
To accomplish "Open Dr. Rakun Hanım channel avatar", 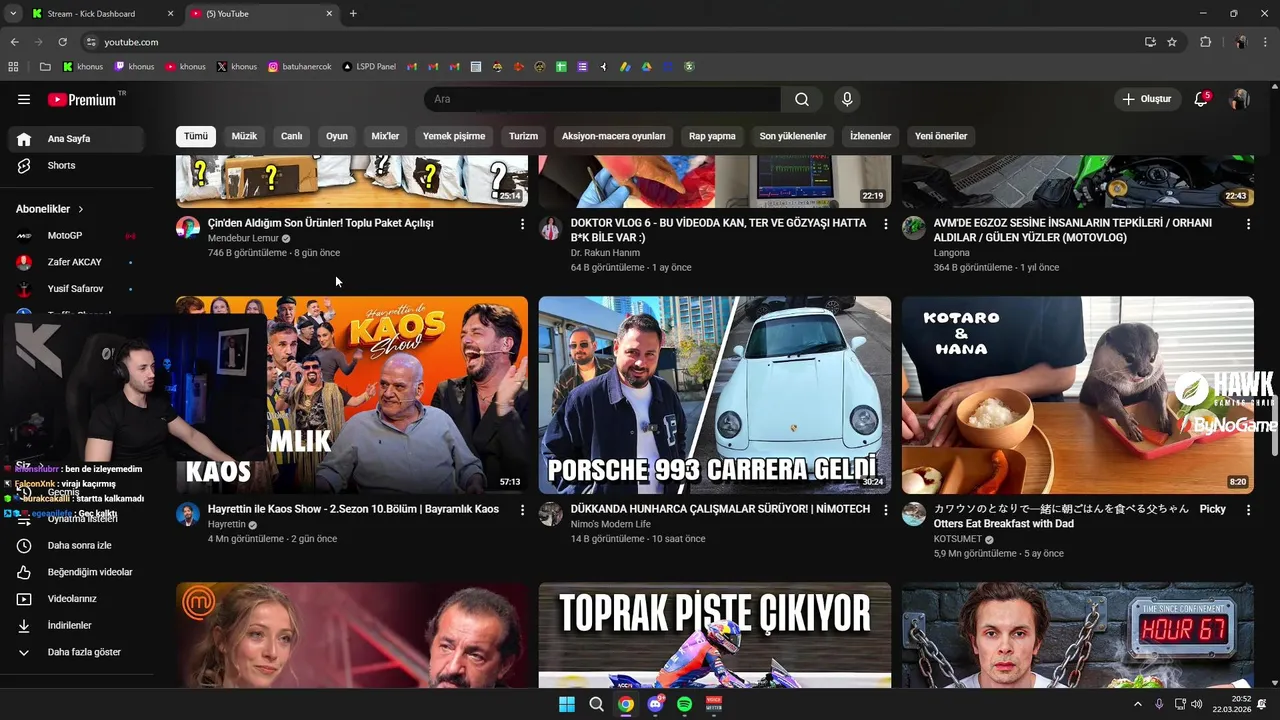I will 551,228.
